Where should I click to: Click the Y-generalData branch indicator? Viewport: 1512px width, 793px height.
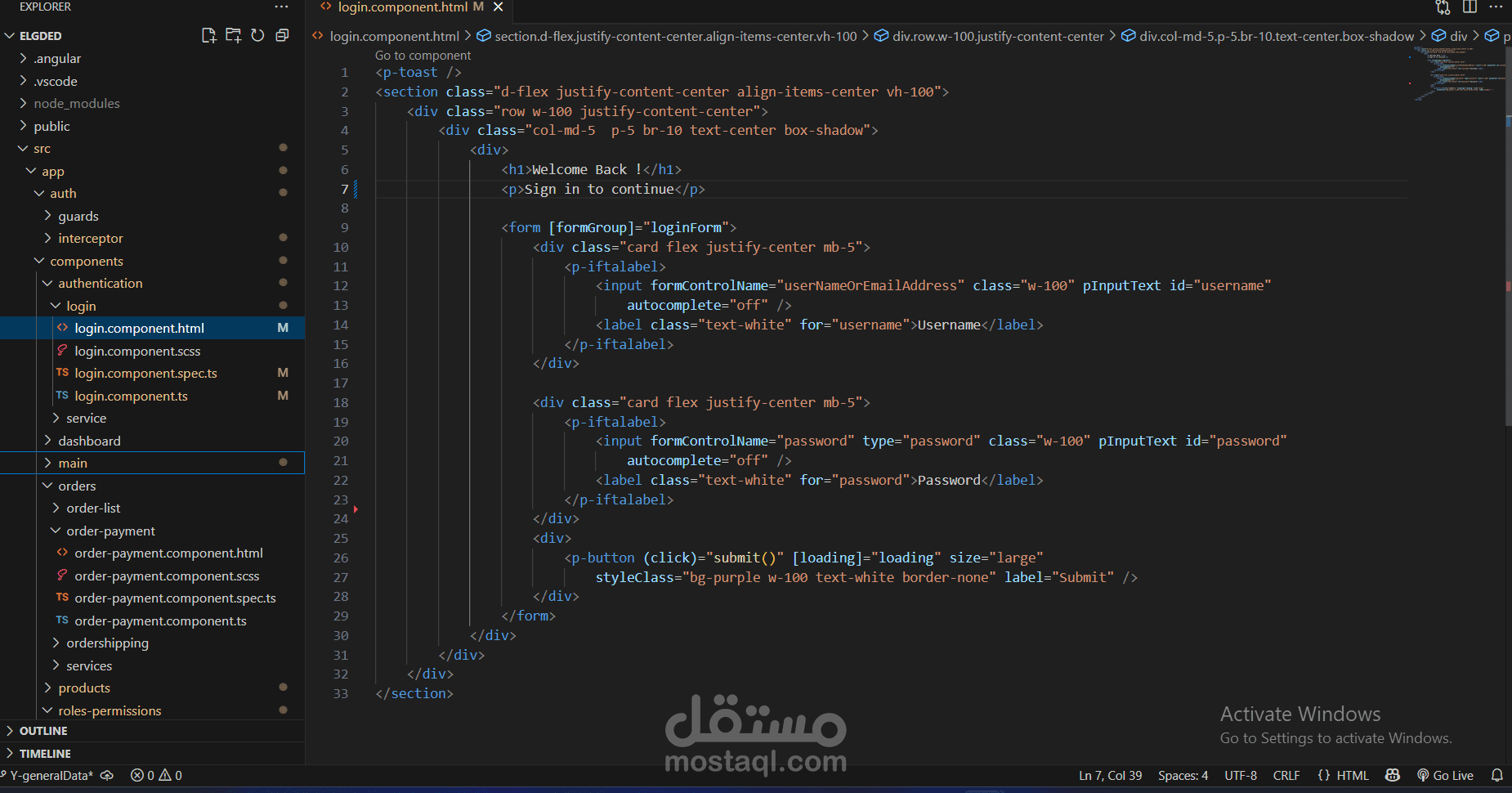point(47,775)
